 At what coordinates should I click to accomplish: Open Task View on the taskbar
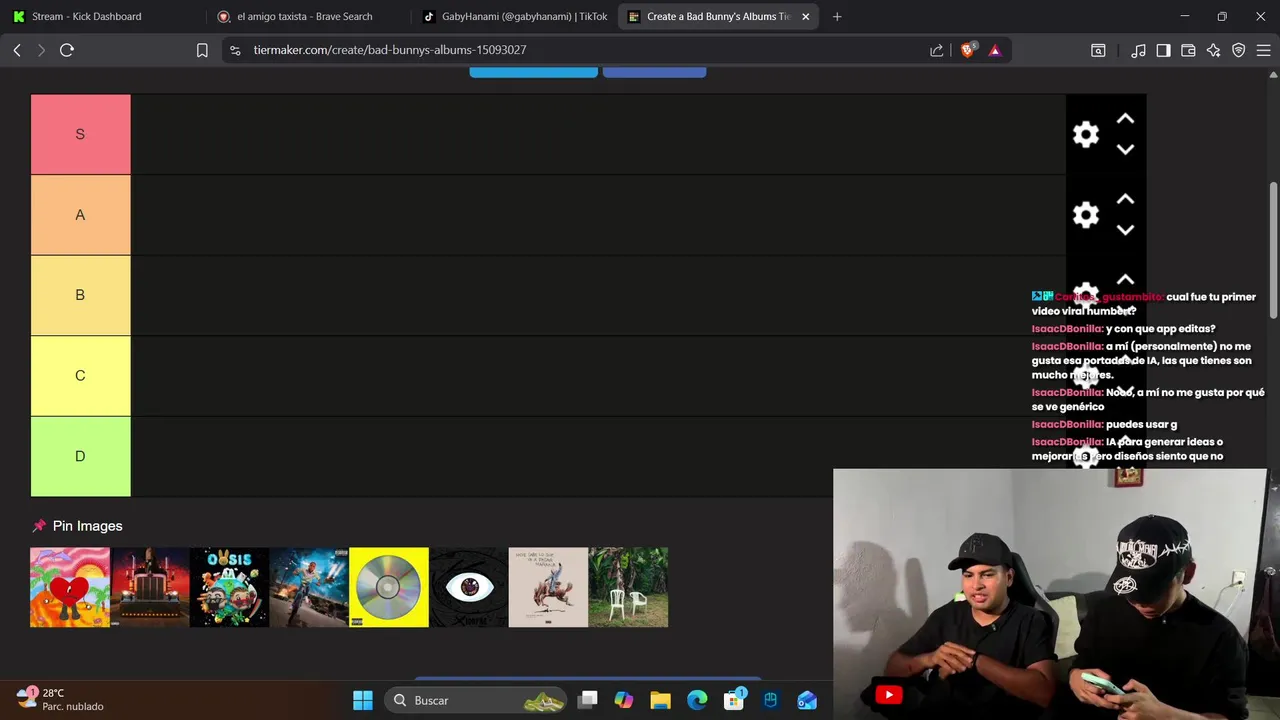point(588,700)
